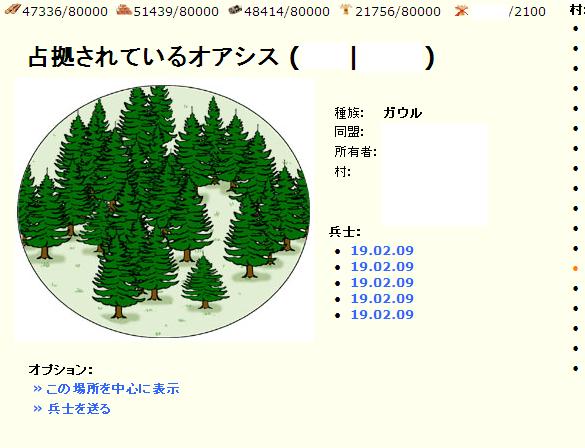This screenshot has height=448, width=585.
Task: Click the オプション: heading
Action: pos(60,370)
